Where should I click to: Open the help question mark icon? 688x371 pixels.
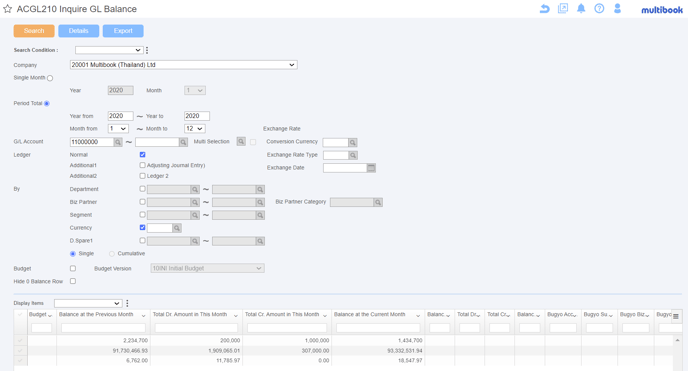[x=599, y=8]
